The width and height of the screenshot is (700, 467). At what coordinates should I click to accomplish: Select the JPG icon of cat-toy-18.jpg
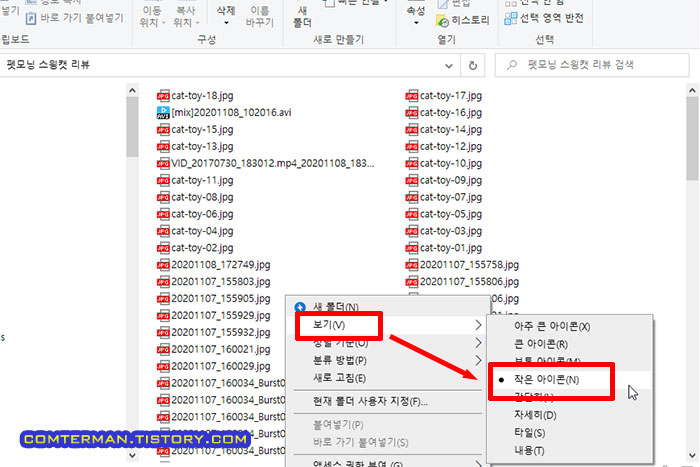click(163, 96)
